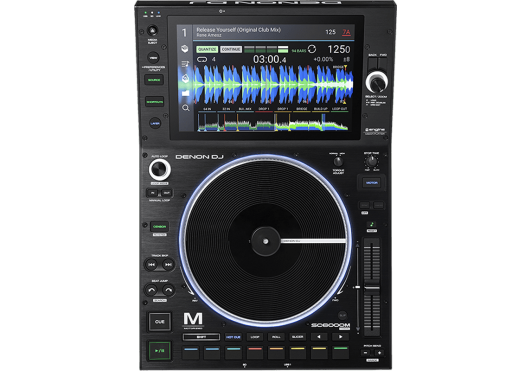
Task: Open the folder files icon on touchscreen
Action: [185, 93]
